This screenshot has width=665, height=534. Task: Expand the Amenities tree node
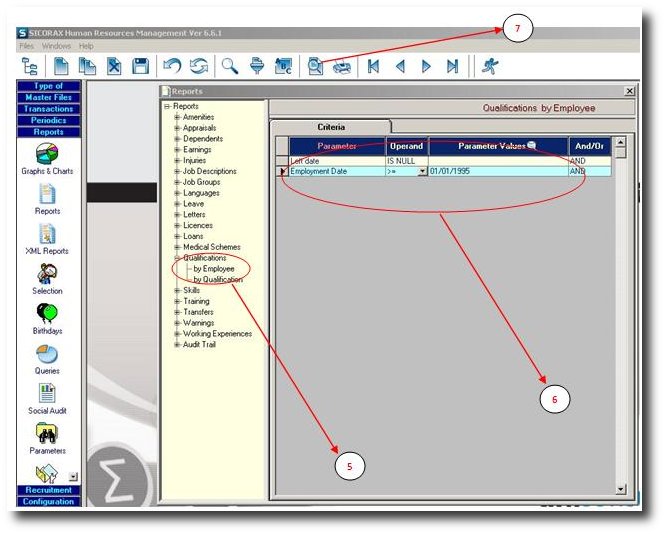point(177,117)
